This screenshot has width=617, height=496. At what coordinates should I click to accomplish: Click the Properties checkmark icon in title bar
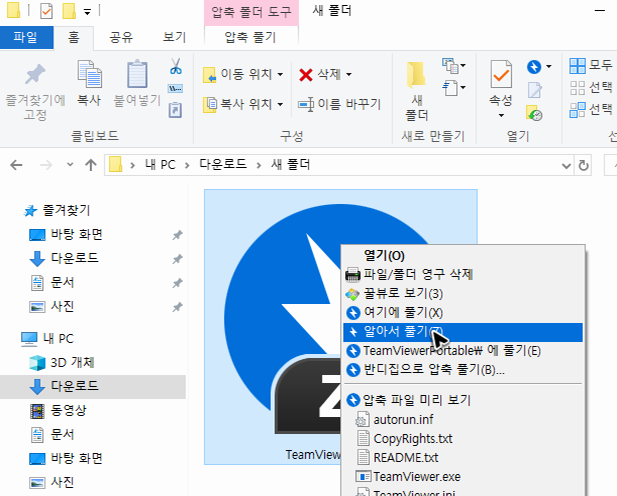(46, 11)
